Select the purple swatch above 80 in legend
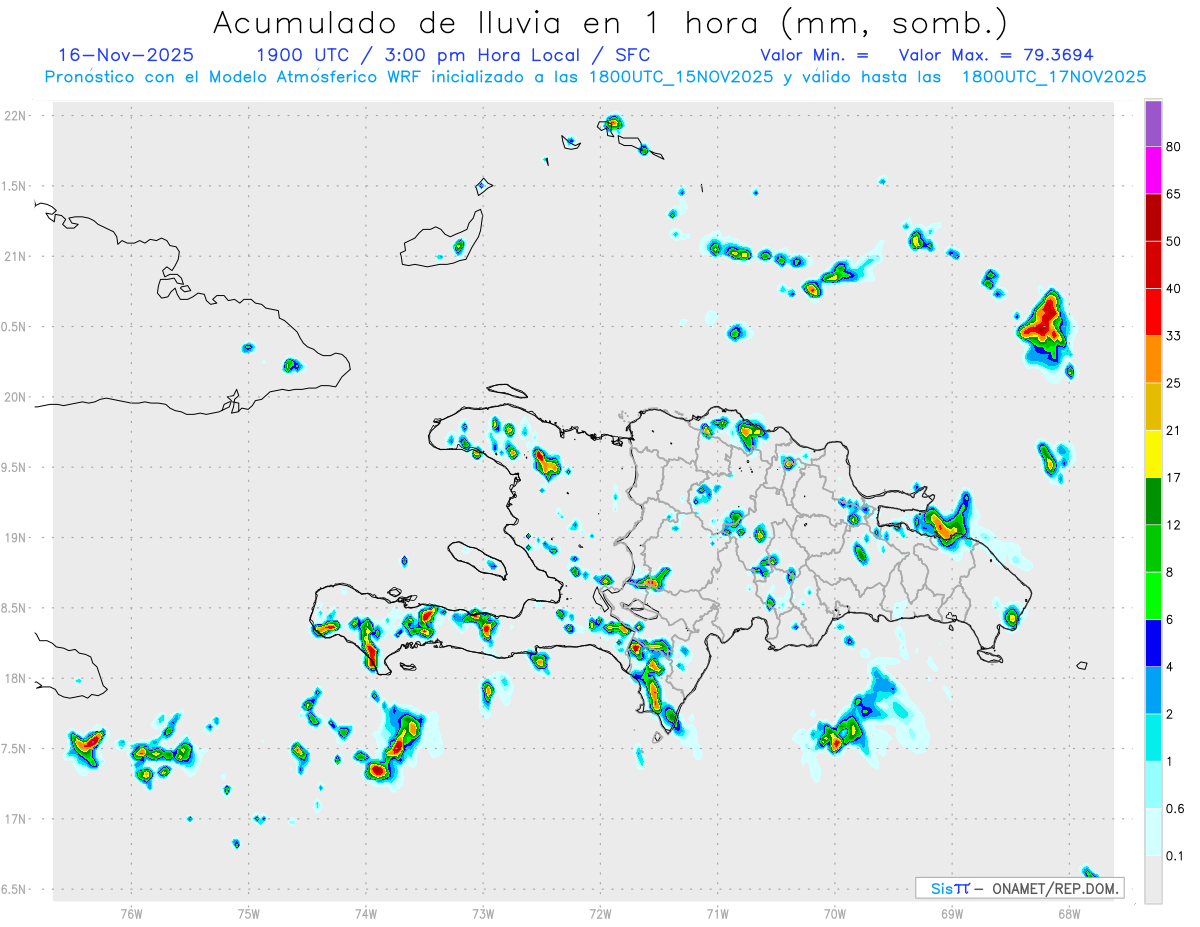This screenshot has height=927, width=1200. [1153, 123]
